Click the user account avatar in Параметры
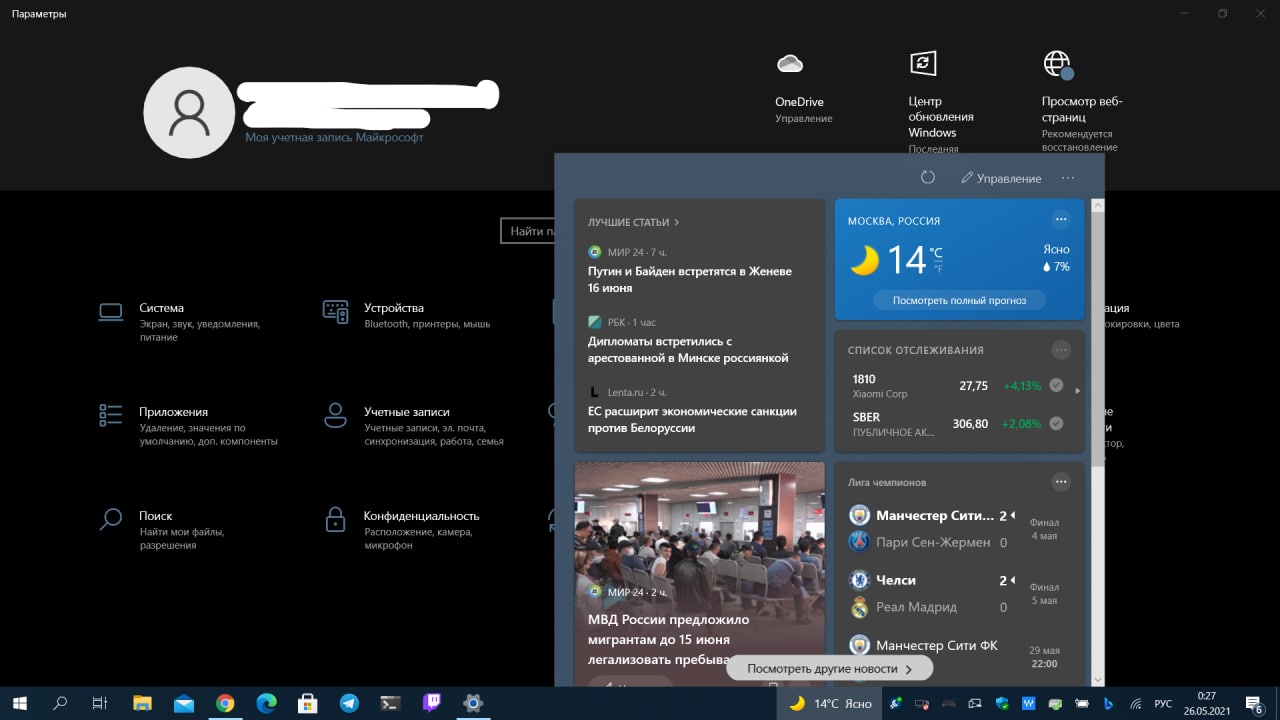 (x=190, y=113)
